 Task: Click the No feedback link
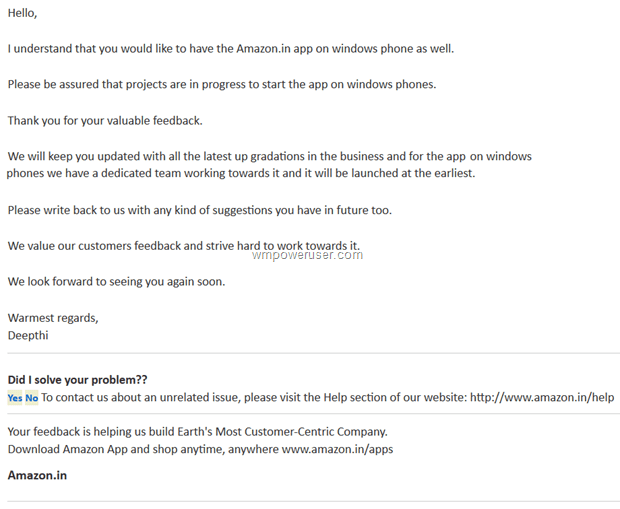point(32,397)
